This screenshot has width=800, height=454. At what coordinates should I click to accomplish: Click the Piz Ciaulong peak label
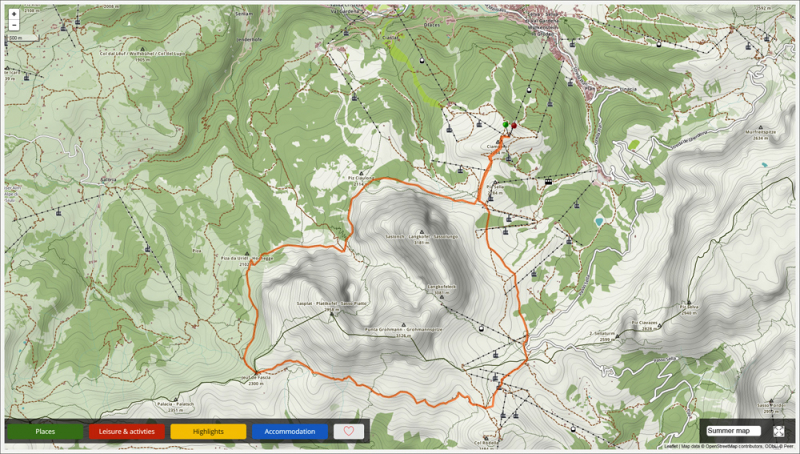[x=361, y=179]
